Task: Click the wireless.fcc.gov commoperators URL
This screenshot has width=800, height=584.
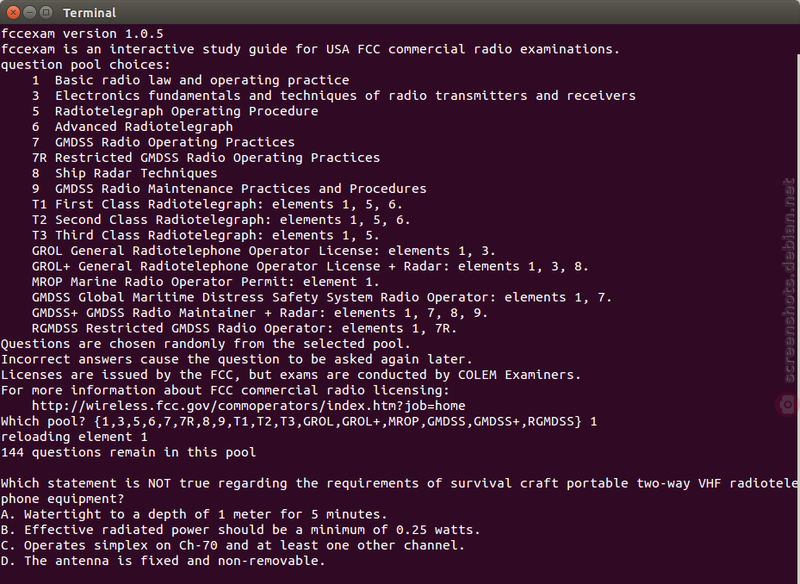Action: coord(248,406)
